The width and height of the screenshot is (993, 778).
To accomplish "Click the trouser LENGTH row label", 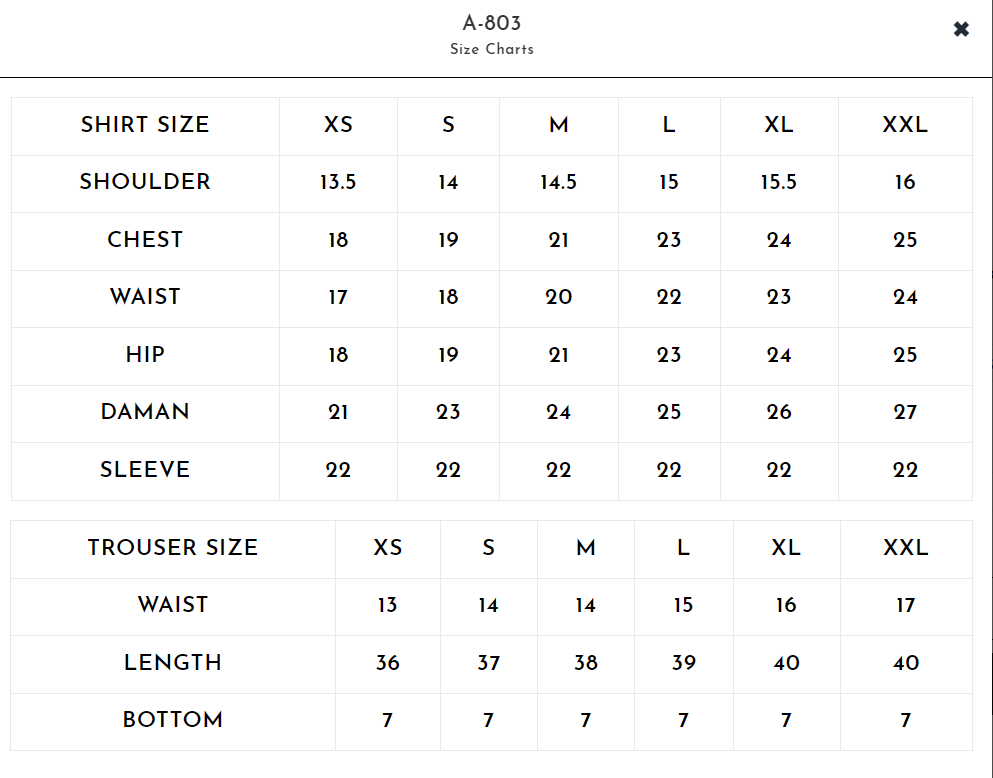I will (x=173, y=663).
